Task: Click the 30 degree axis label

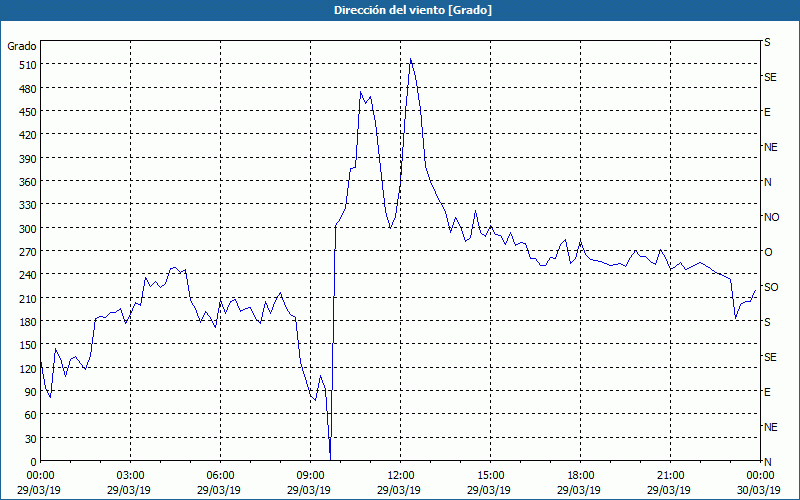Action: [31, 439]
